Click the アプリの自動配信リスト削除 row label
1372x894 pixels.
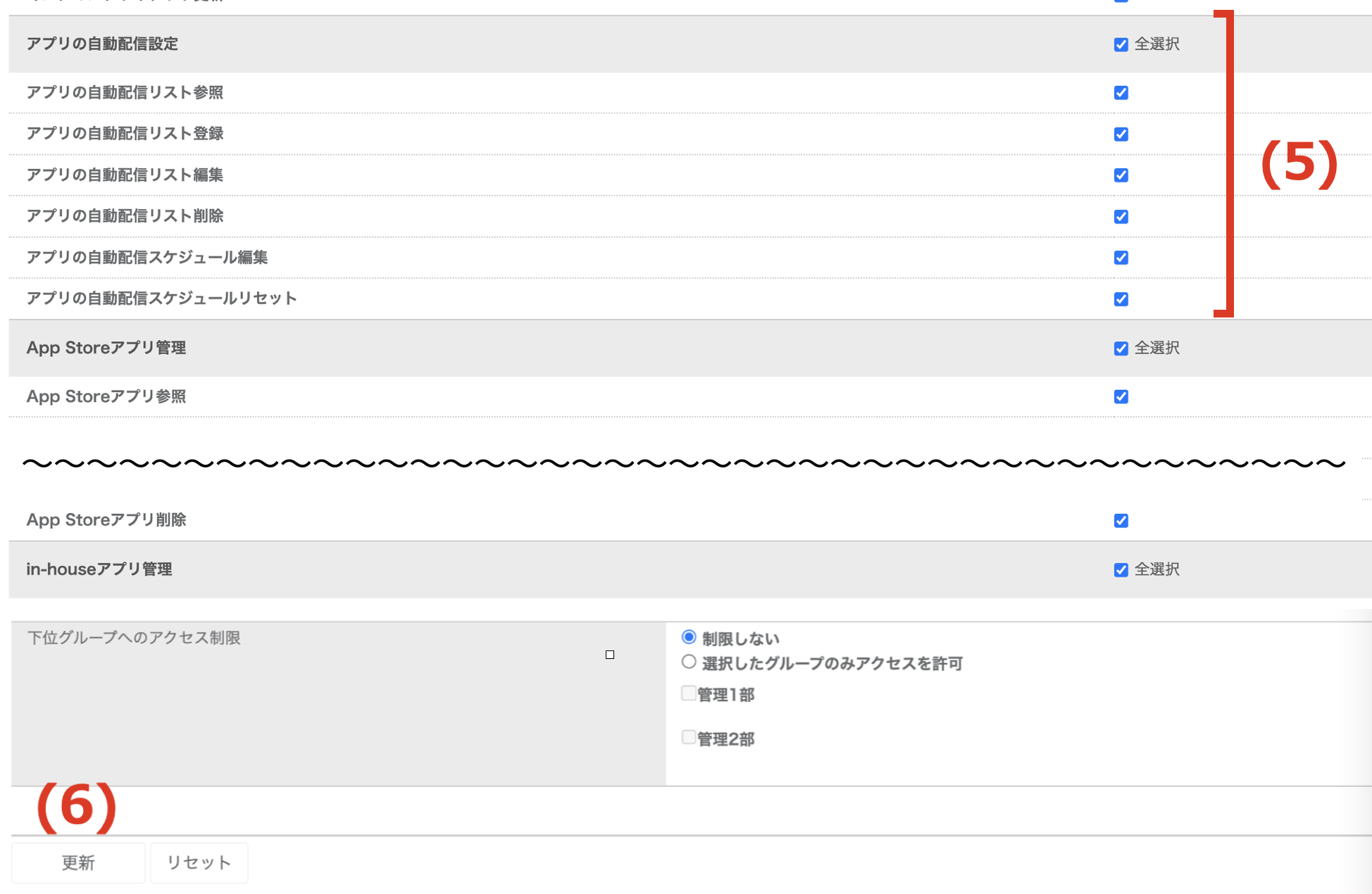click(125, 215)
